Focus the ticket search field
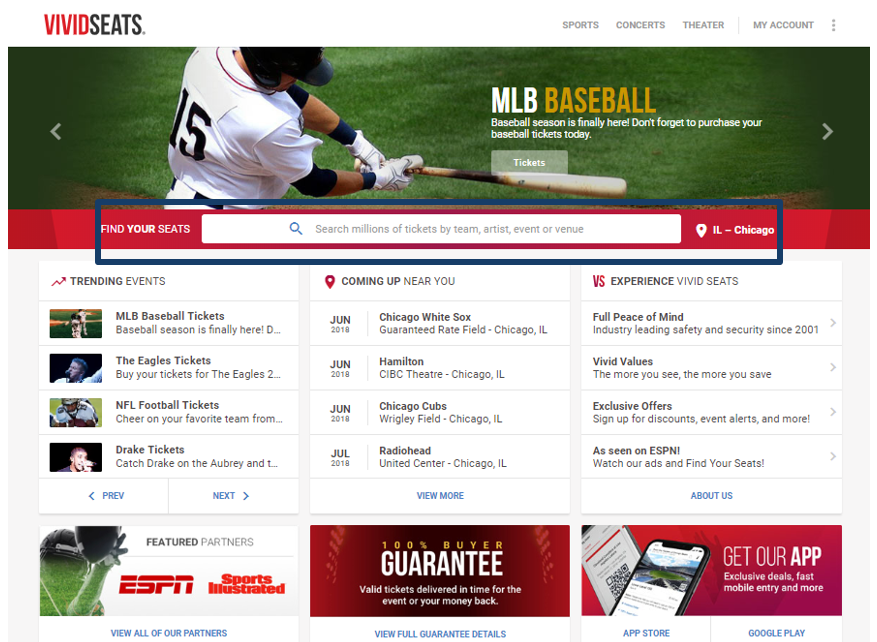This screenshot has width=877, height=642. [x=441, y=229]
